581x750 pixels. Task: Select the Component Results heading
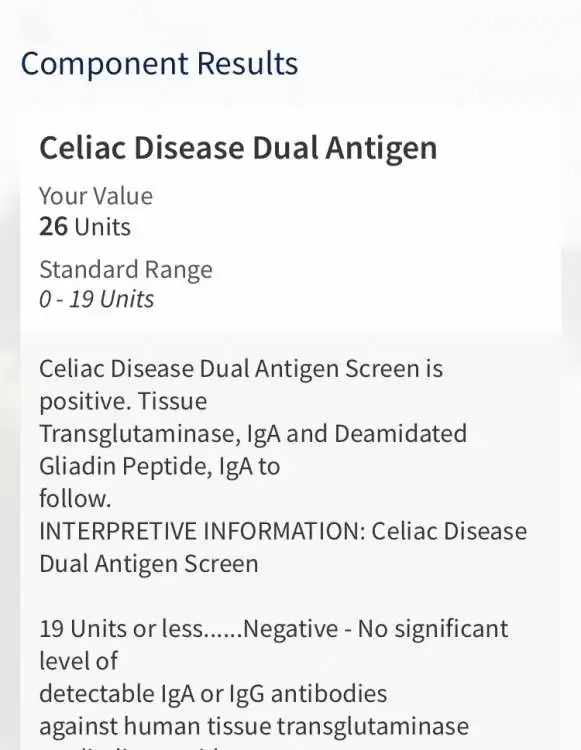coord(159,64)
